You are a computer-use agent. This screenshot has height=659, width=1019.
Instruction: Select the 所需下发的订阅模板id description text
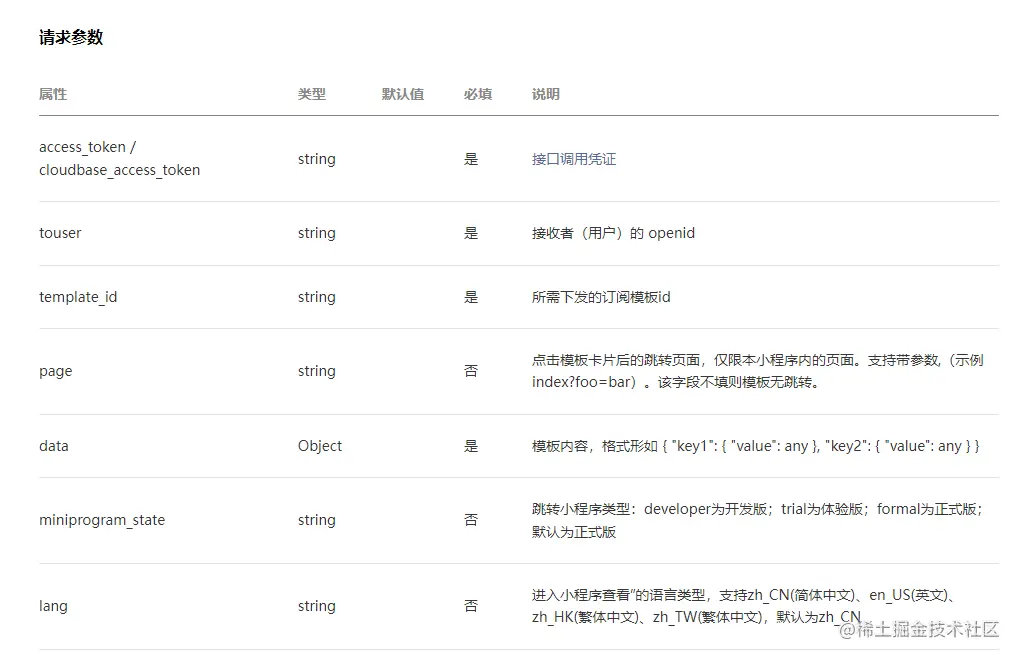tap(601, 297)
